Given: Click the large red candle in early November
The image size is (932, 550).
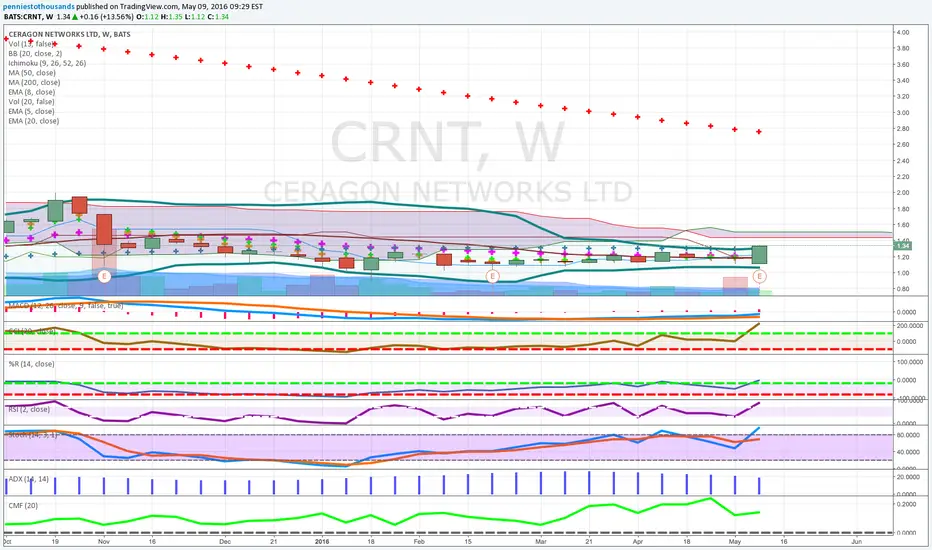Looking at the screenshot, I should pos(104,230).
